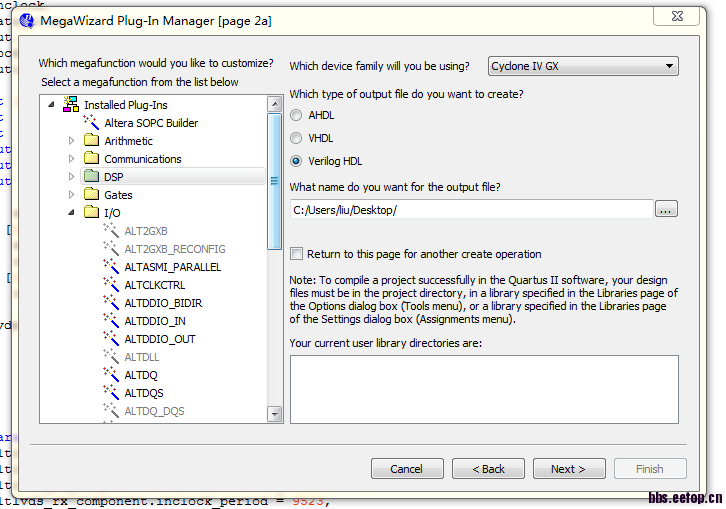Open the device family dropdown

point(583,66)
